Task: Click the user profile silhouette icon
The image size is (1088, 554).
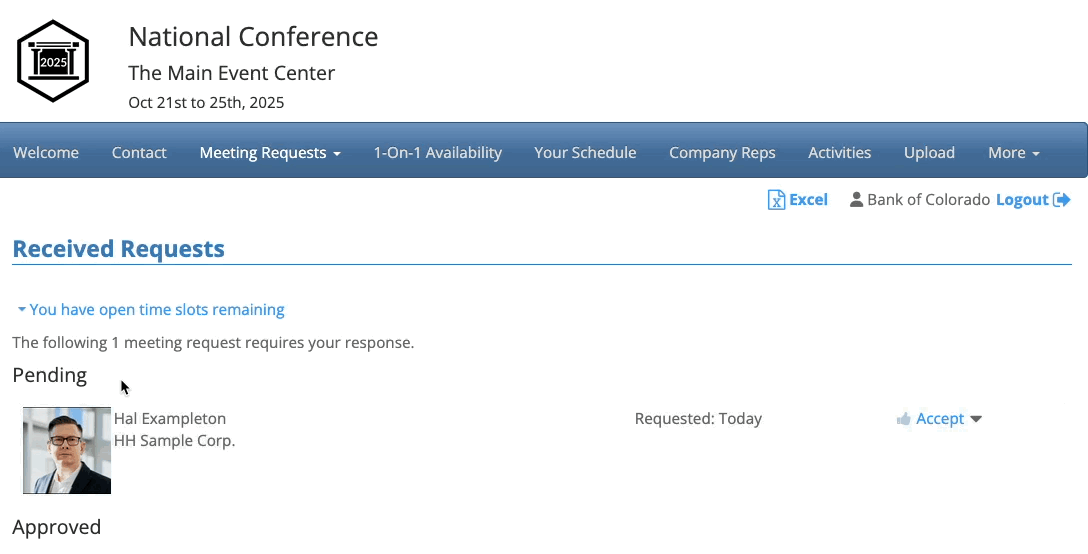Action: coord(856,200)
